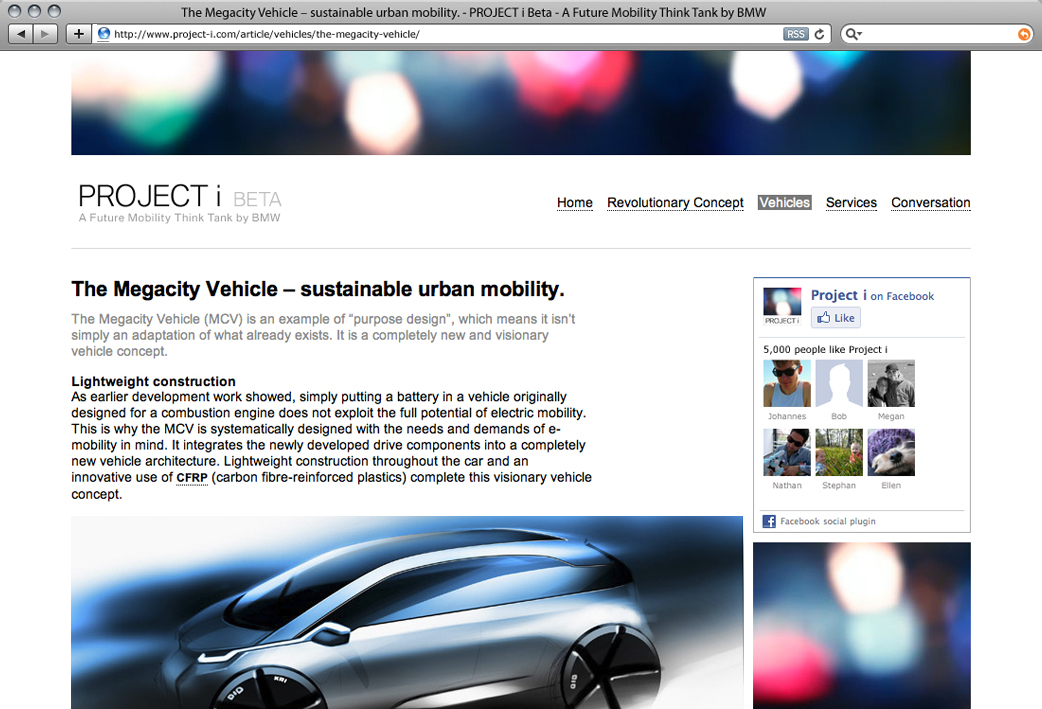Reload the page with the refresh icon

(820, 34)
